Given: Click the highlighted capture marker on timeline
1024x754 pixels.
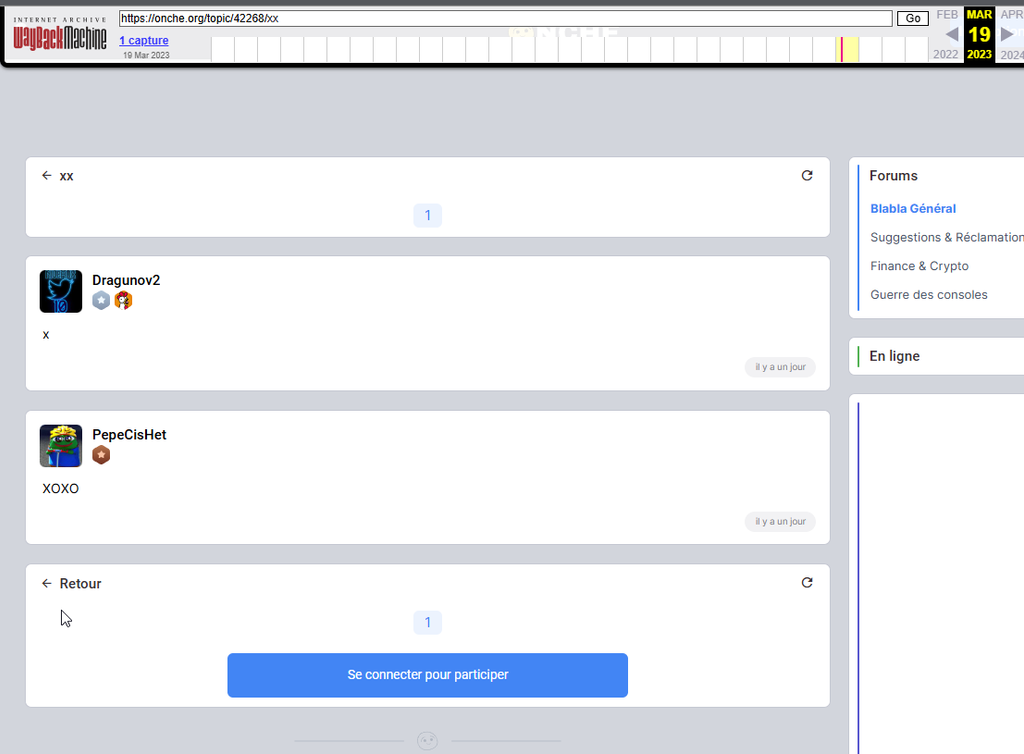Looking at the screenshot, I should [842, 50].
